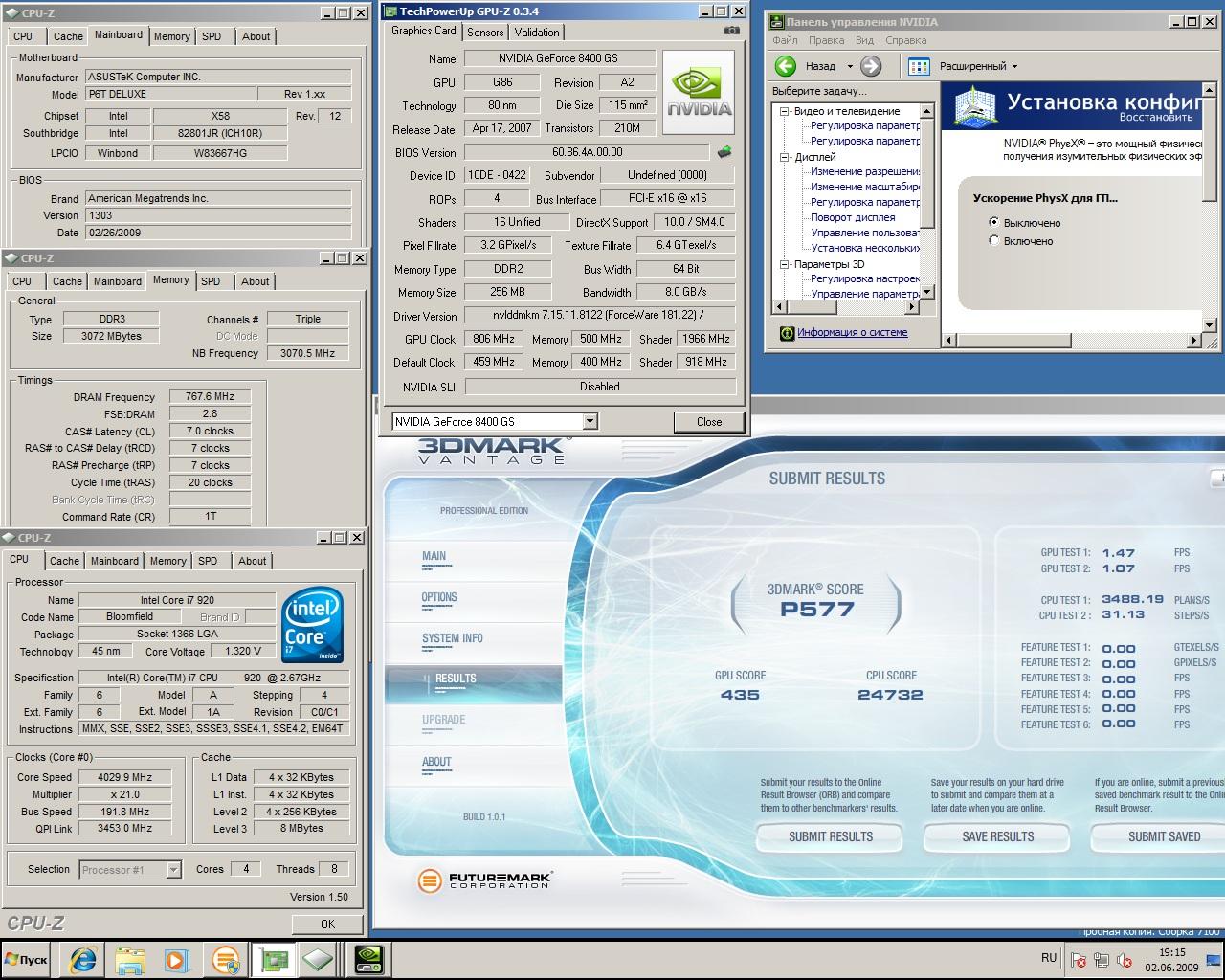Viewport: 1225px width, 980px height.
Task: Switch to NVIDIA Control Panel taskbar icon
Action: pyautogui.click(x=368, y=960)
